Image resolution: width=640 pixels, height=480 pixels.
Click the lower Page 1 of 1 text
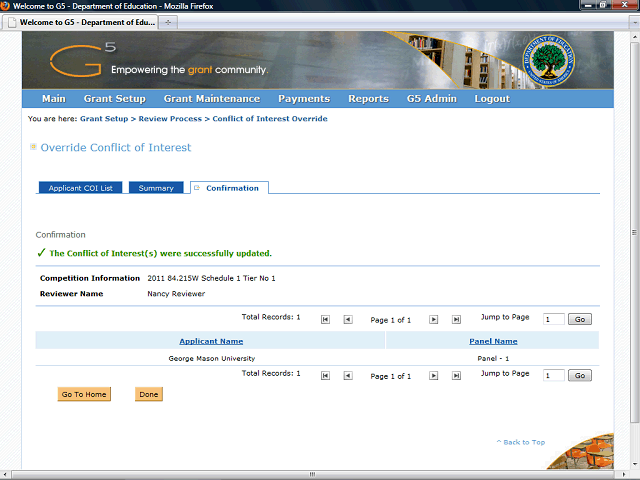pos(391,376)
